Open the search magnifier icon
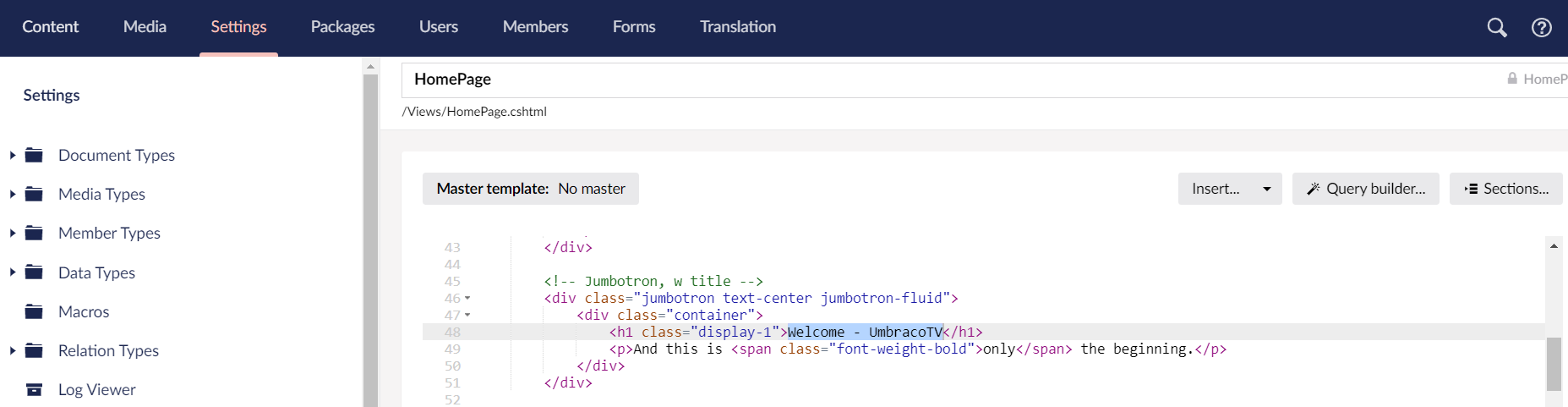Image resolution: width=1568 pixels, height=407 pixels. click(1496, 27)
